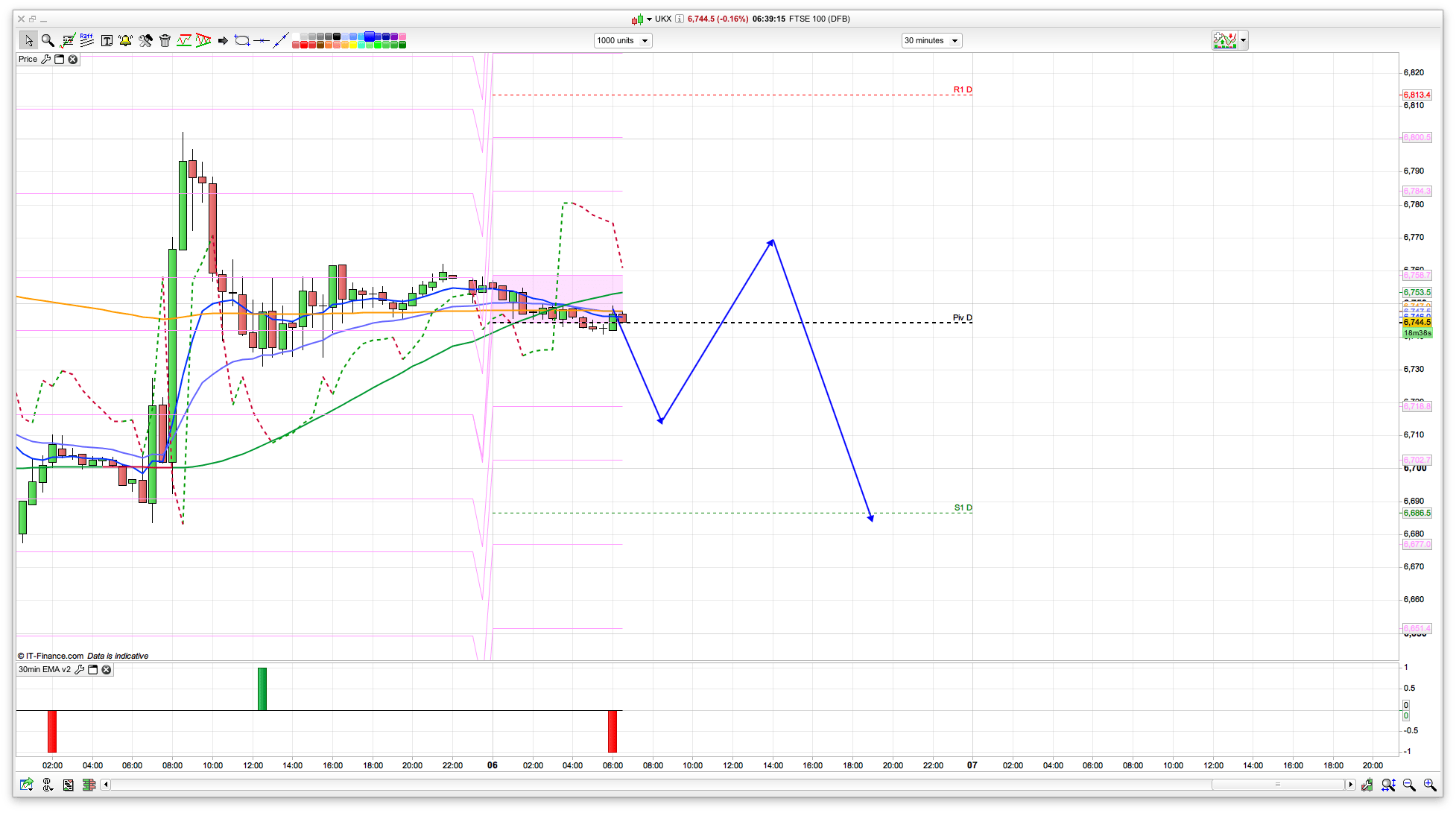Click the zoom out magnifier icon
The width and height of the screenshot is (1456, 813).
[1408, 785]
